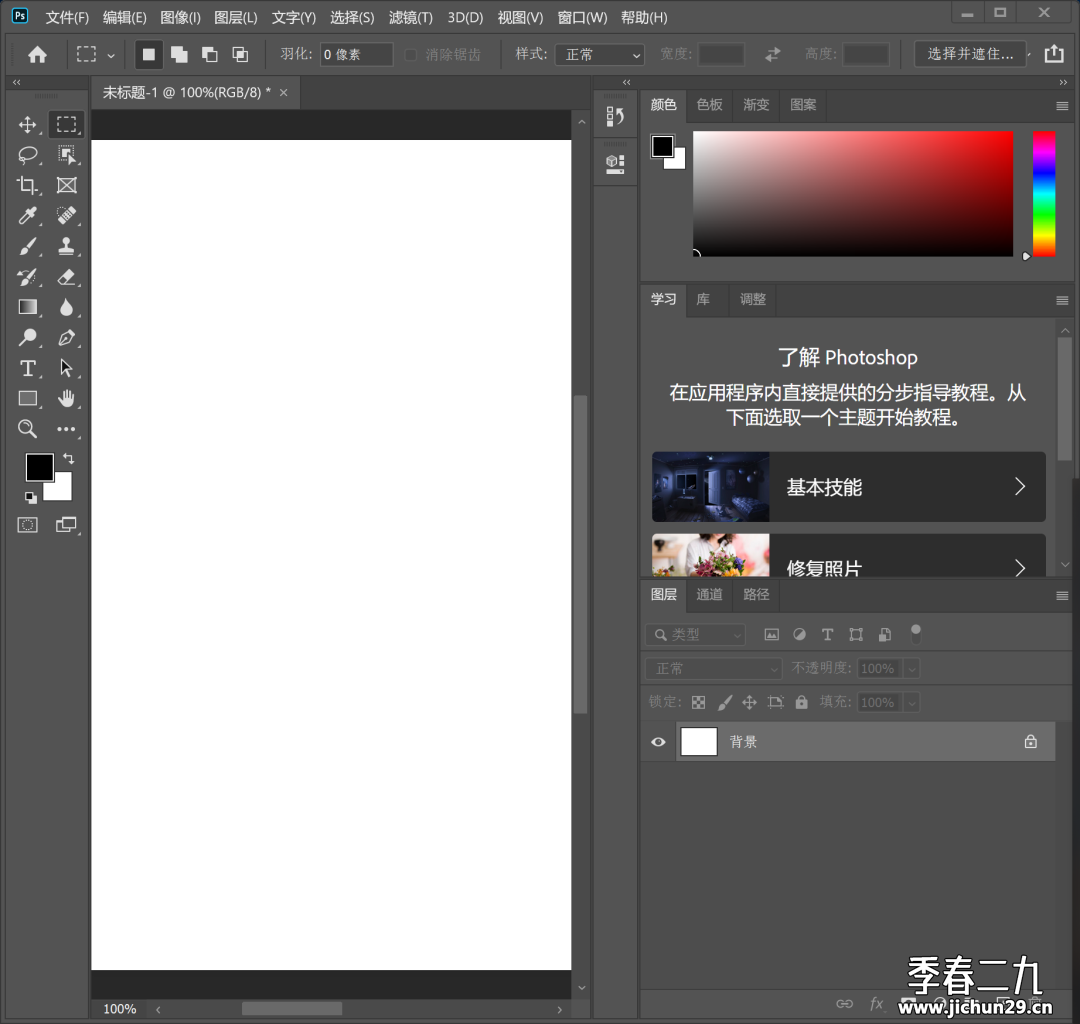Select the Dodge tool
Screen dimensions: 1080x1024
[28, 337]
